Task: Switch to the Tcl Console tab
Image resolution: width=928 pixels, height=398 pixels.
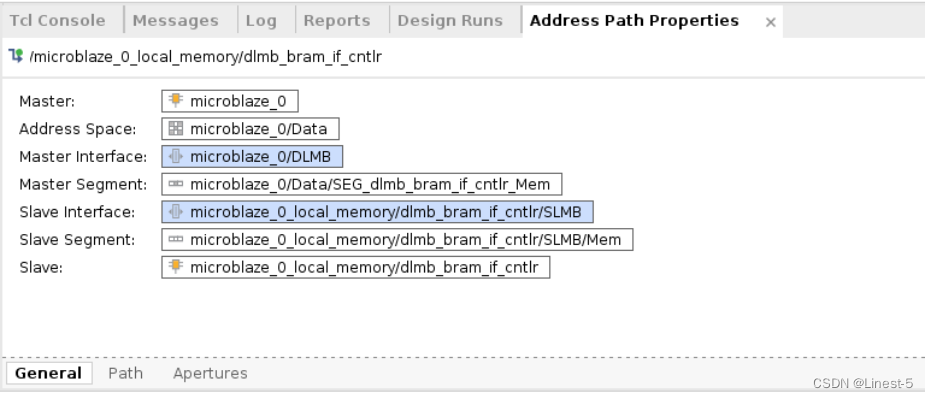Action: [57, 21]
